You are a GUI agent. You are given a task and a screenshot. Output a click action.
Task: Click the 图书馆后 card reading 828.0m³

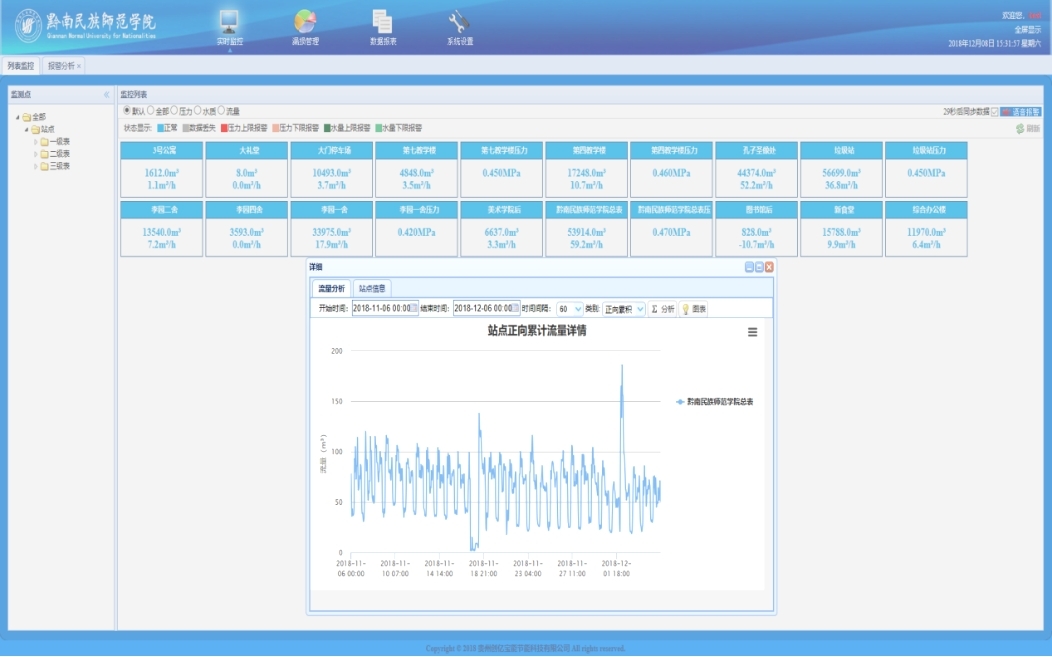point(756,228)
